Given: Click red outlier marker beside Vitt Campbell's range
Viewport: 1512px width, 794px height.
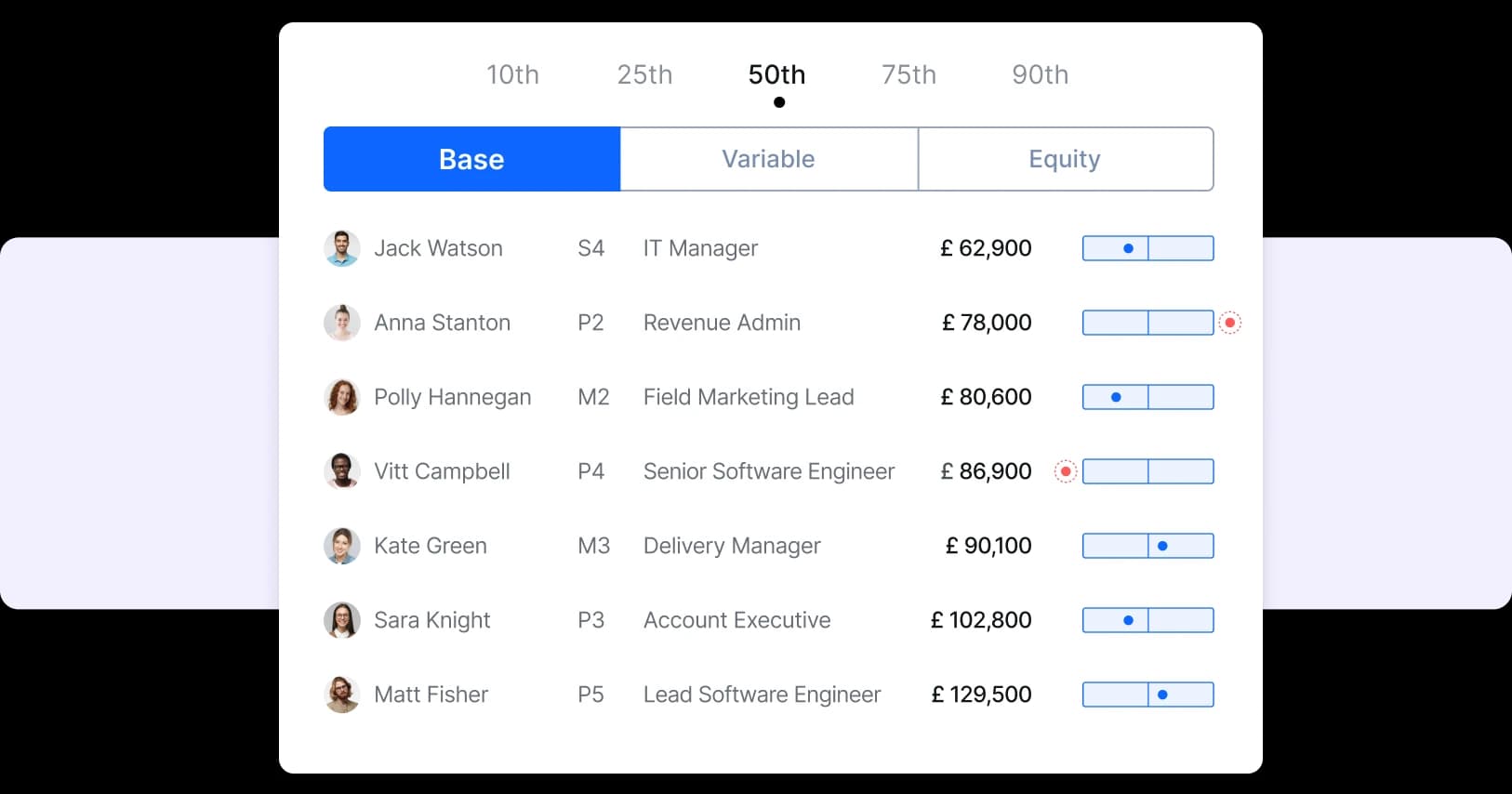Looking at the screenshot, I should (x=1066, y=471).
